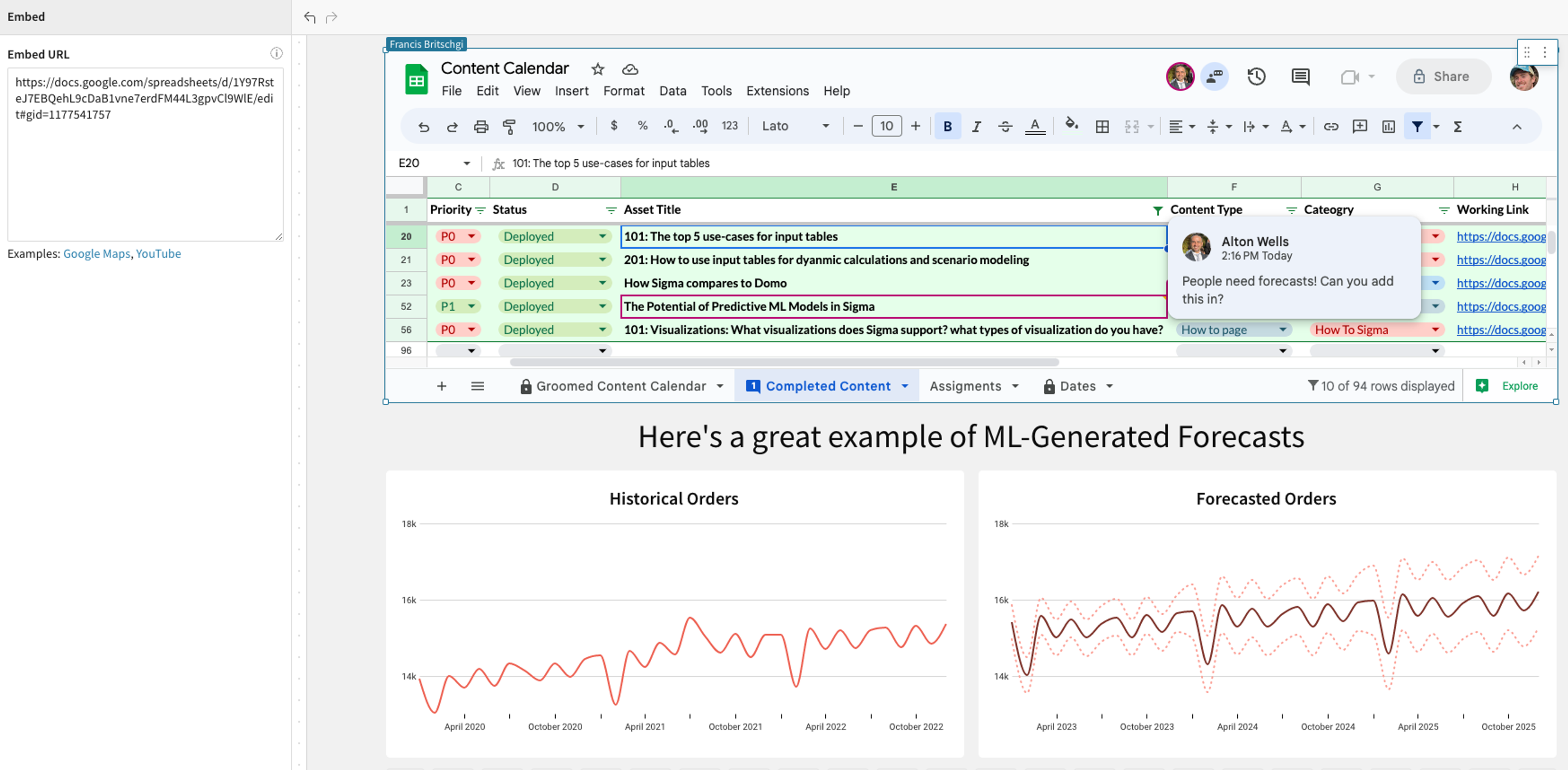Toggle italic formatting button
Viewport: 1568px width, 770px height.
click(976, 126)
